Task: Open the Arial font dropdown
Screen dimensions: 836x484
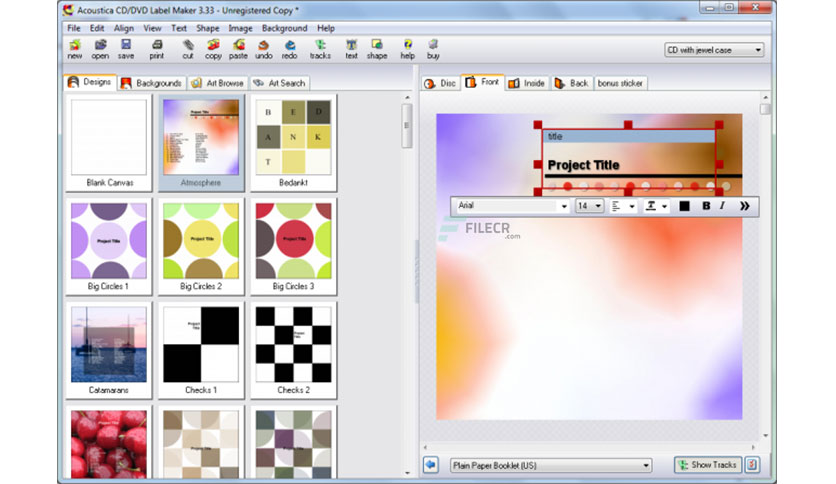Action: 512,206
